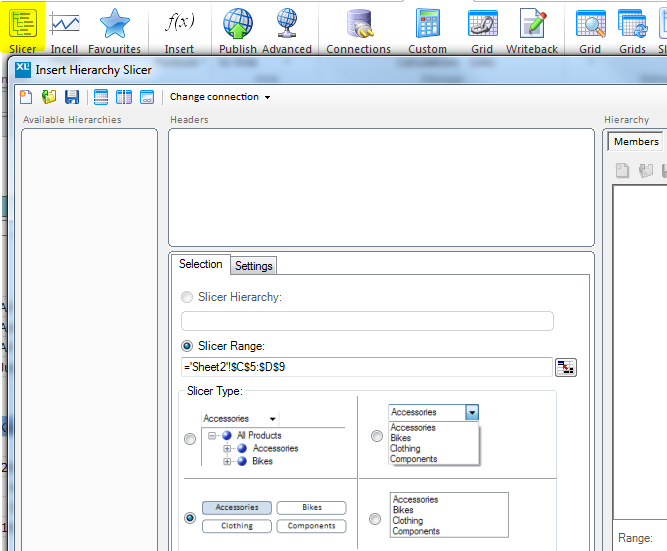Choose the list-box slicer type radio
Screen dimensions: 667x551
pos(376,518)
